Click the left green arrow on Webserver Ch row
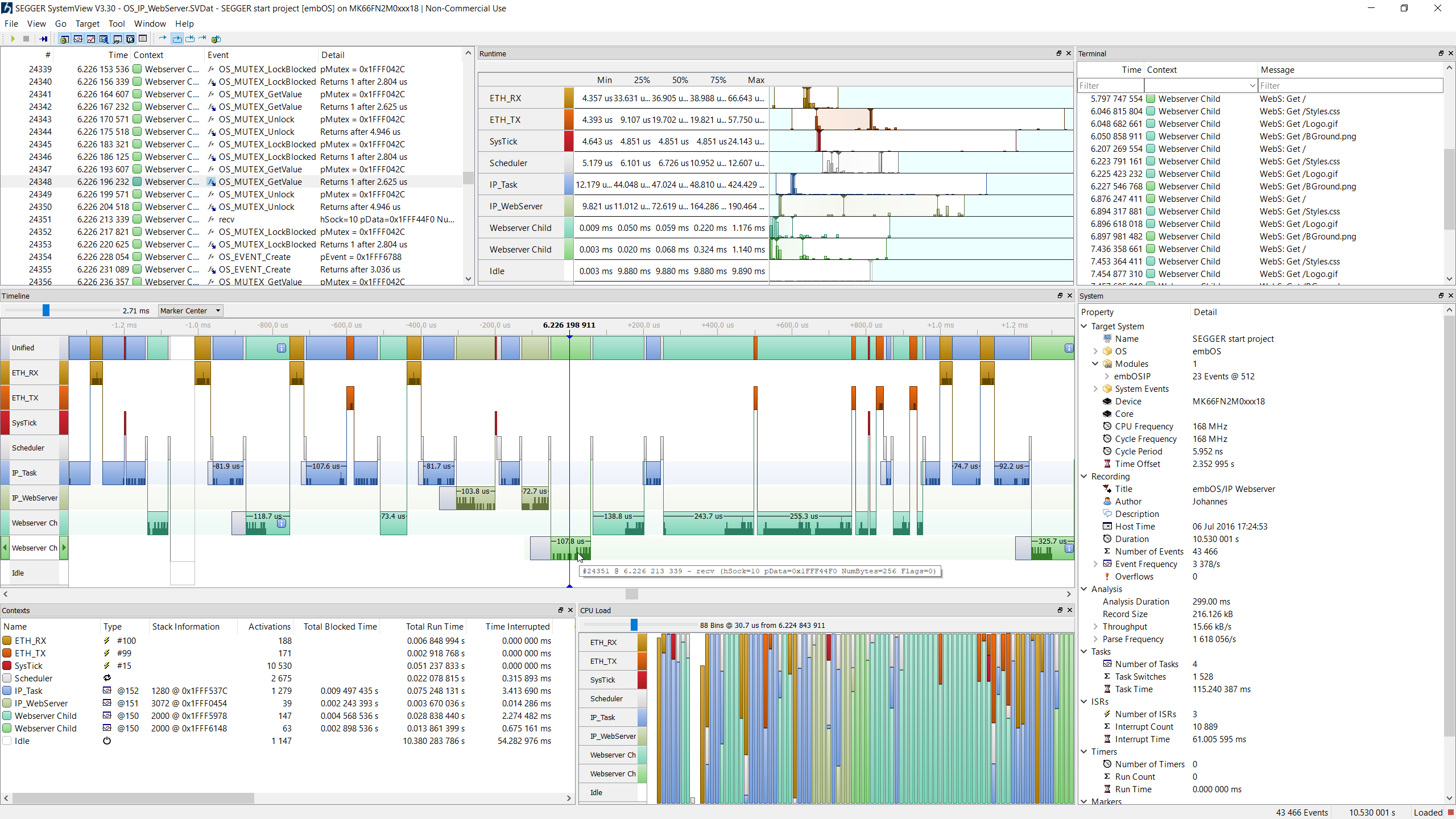The image size is (1456, 819). (x=5, y=548)
